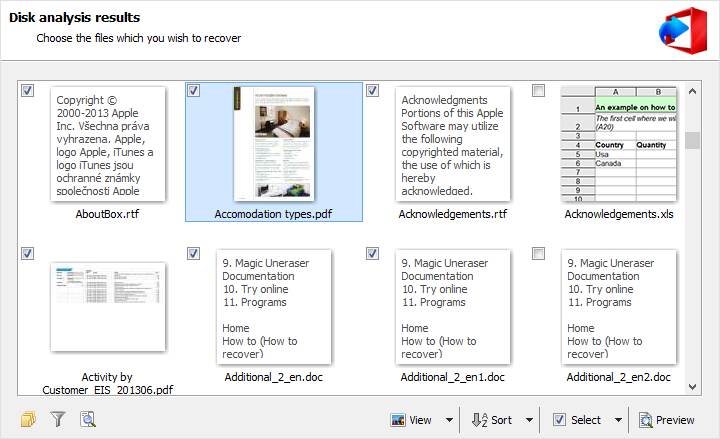This screenshot has width=720, height=439.
Task: Click the stacked folders icon at bottom left
Action: tap(28, 419)
